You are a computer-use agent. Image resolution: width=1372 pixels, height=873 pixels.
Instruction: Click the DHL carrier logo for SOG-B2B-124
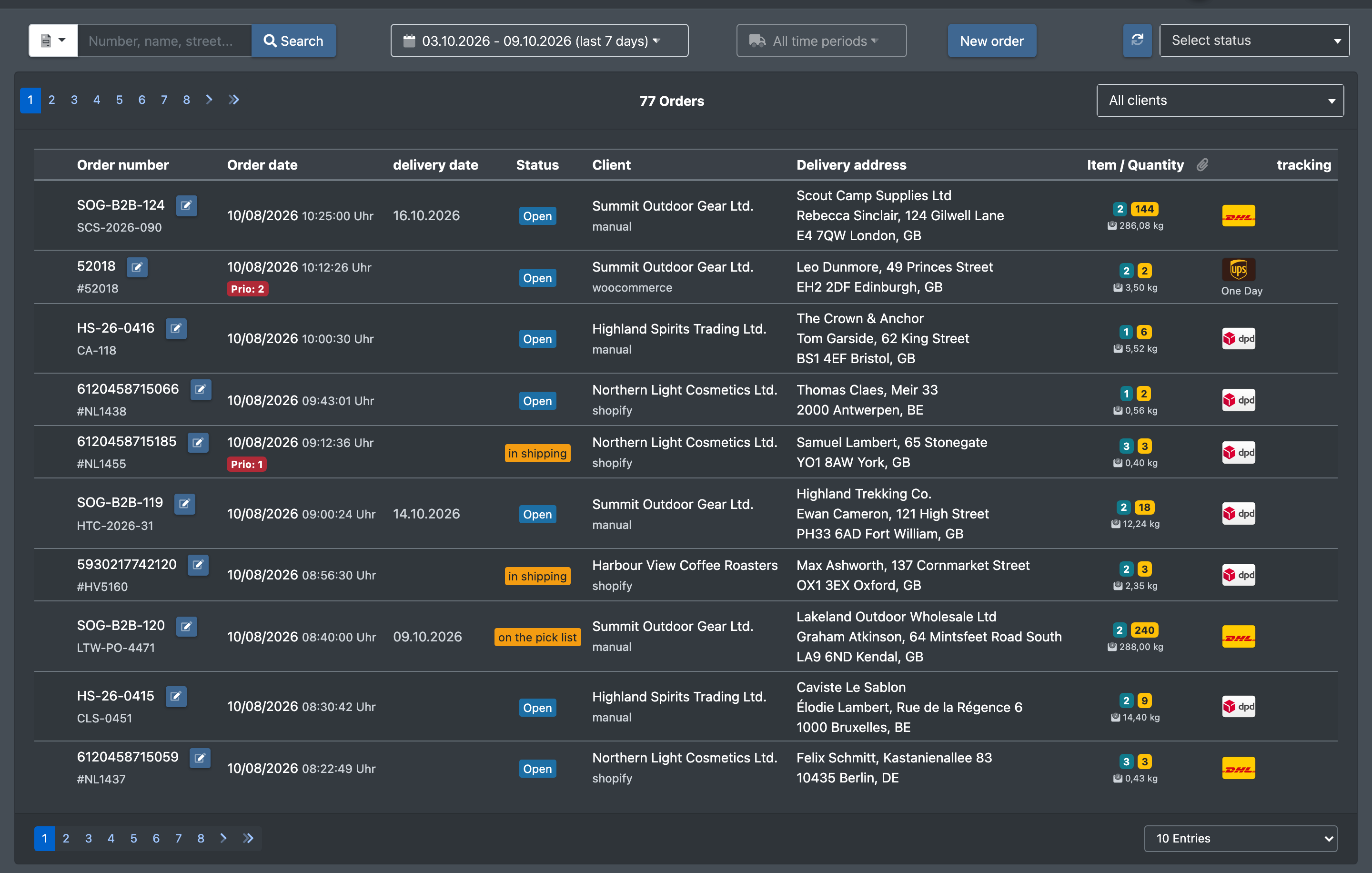pyautogui.click(x=1239, y=216)
